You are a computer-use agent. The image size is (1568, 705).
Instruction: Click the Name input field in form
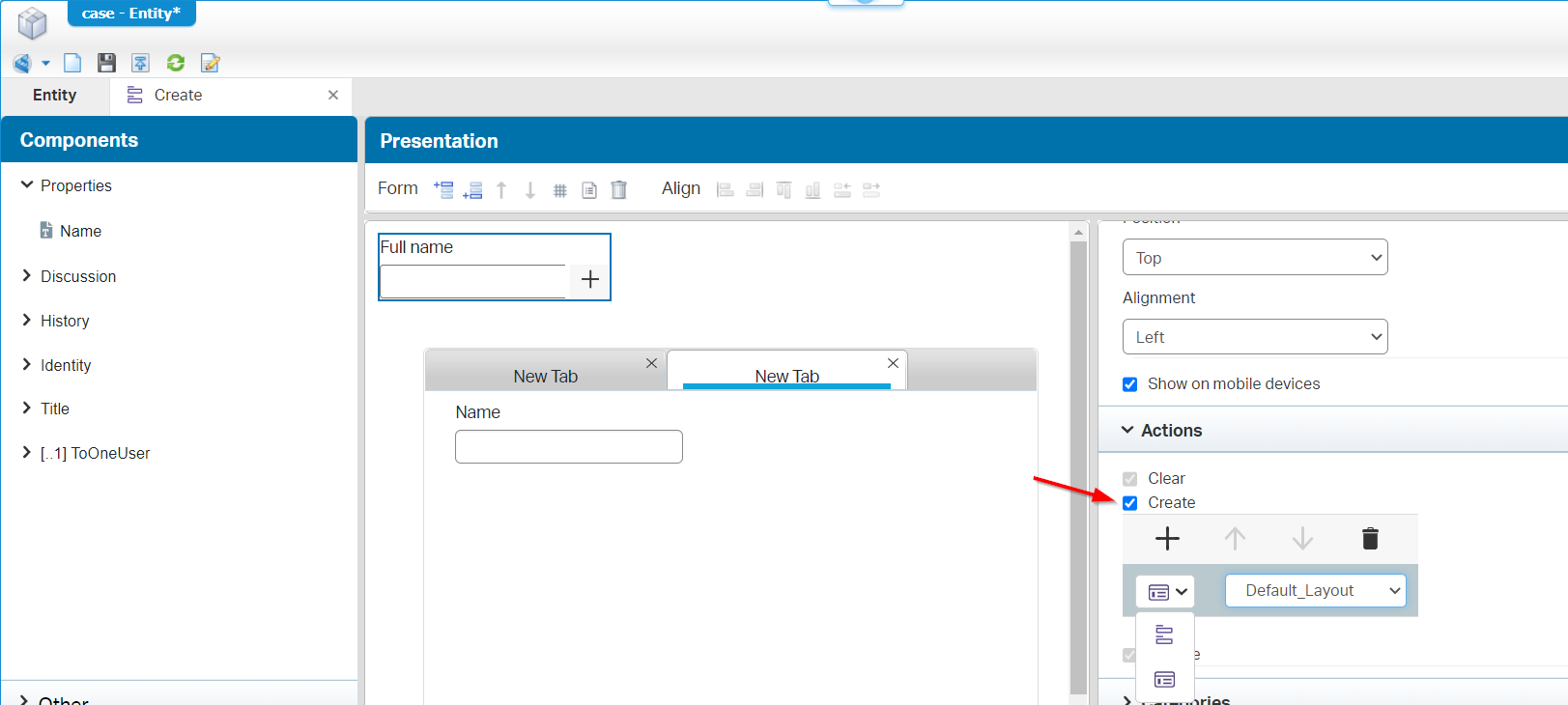[x=568, y=447]
